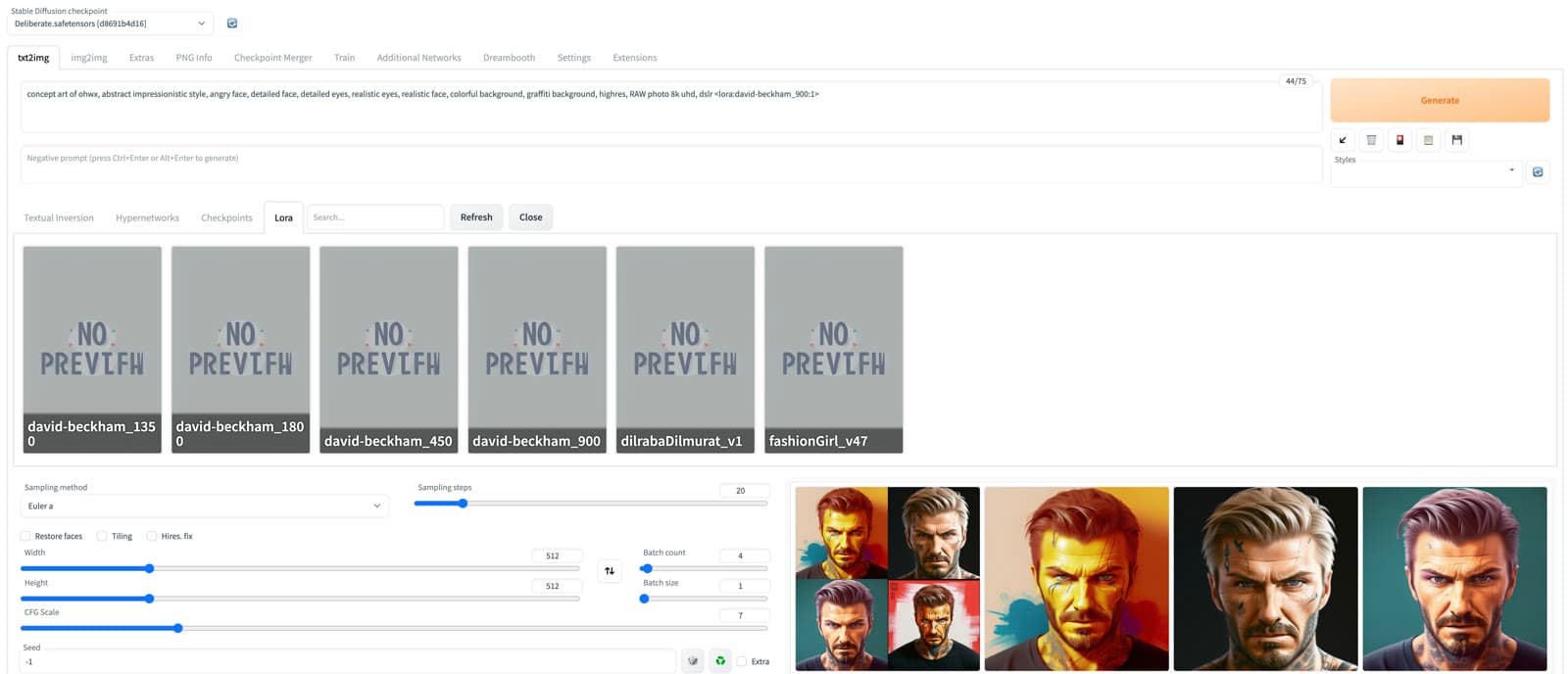
Task: Click the orange Generate button
Action: 1440,100
